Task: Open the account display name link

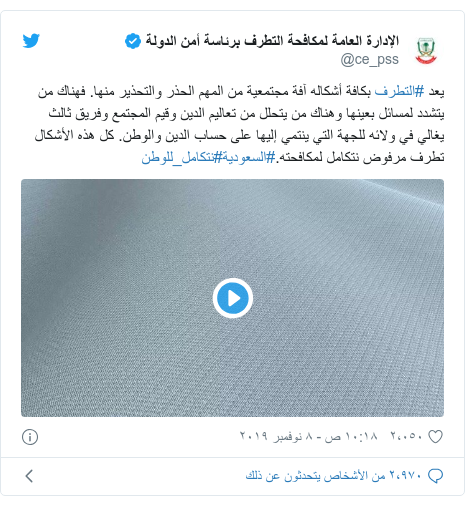Action: (x=272, y=41)
